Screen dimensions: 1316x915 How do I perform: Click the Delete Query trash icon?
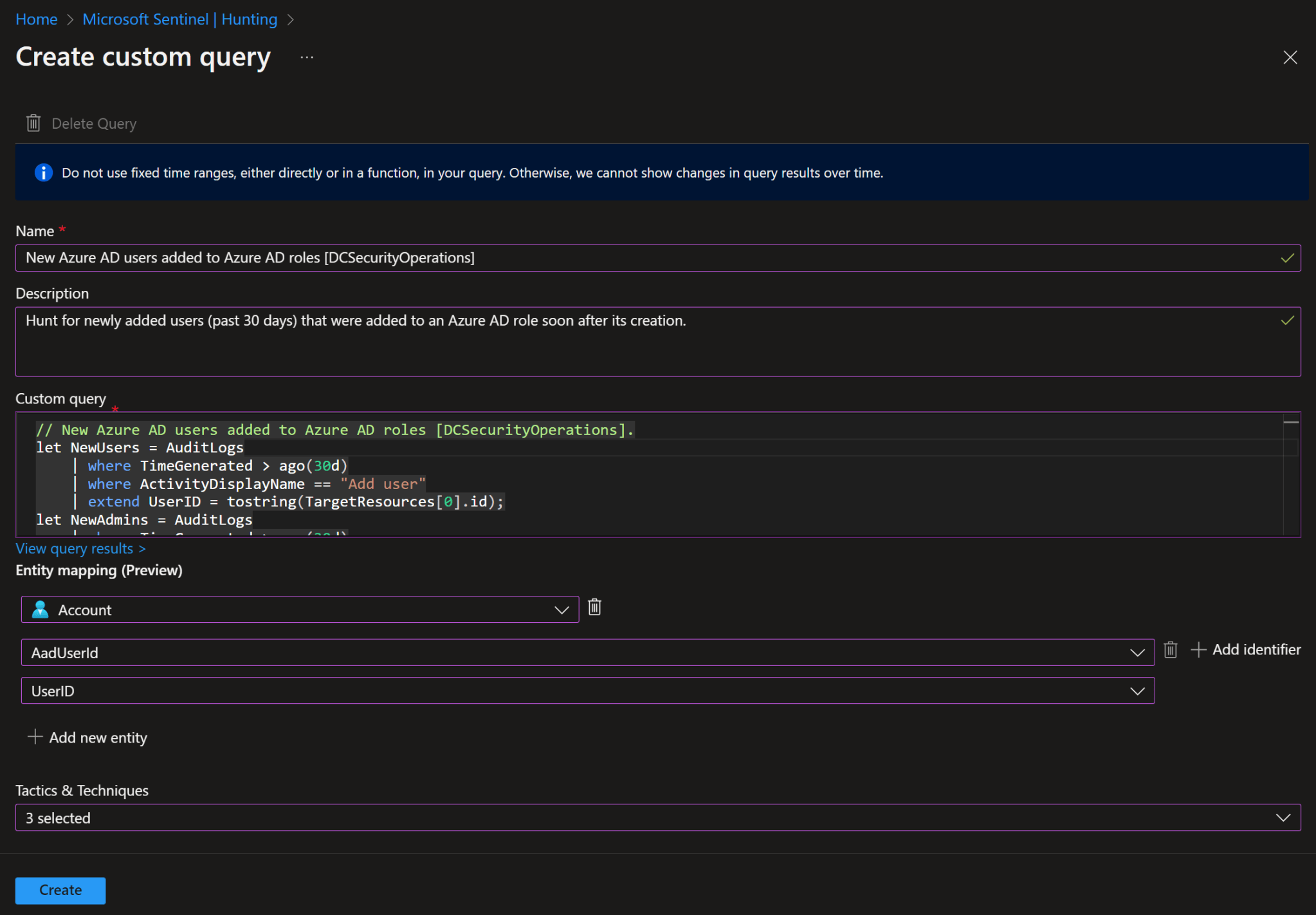point(33,122)
